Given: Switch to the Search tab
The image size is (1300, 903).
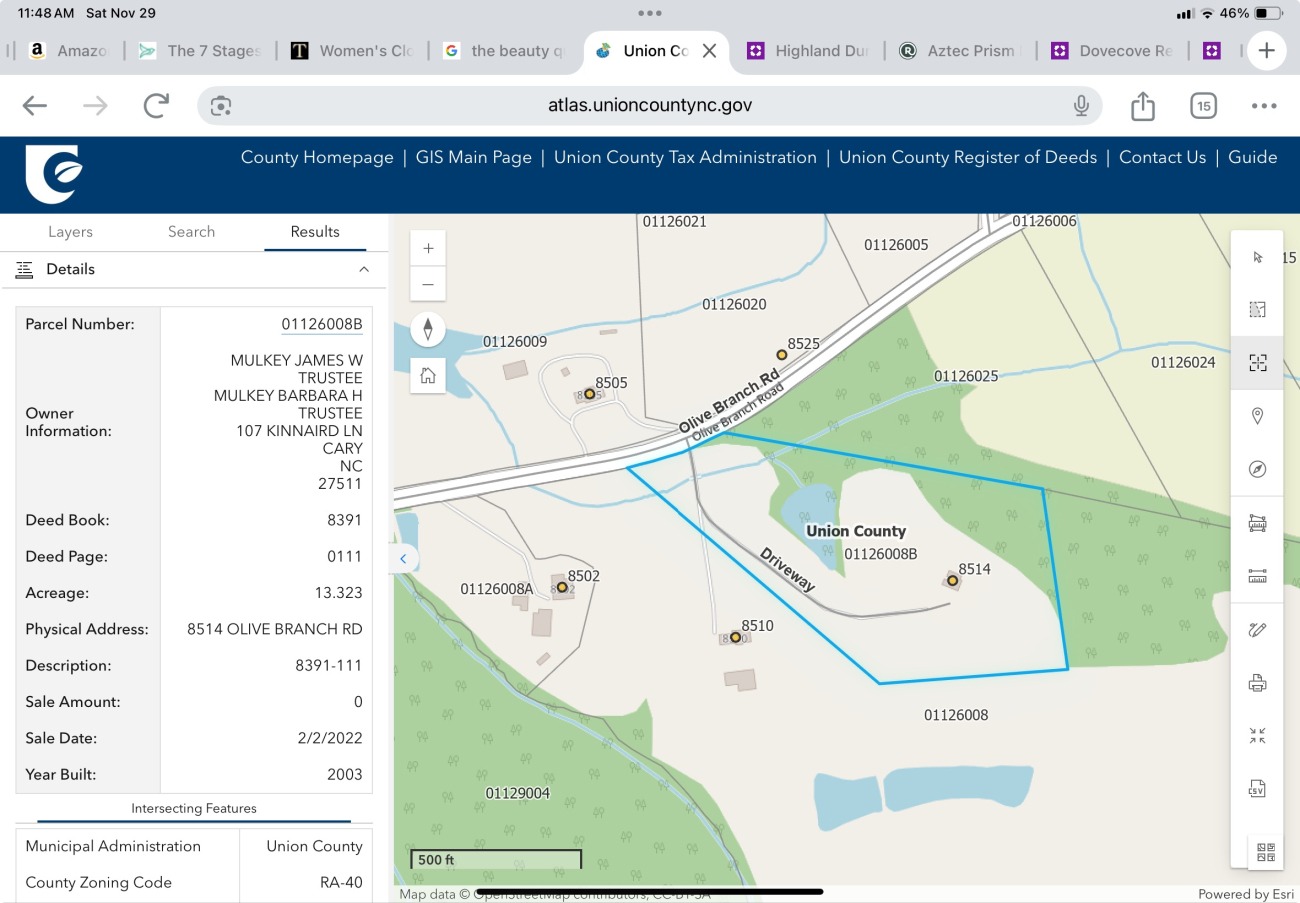Looking at the screenshot, I should 191,231.
